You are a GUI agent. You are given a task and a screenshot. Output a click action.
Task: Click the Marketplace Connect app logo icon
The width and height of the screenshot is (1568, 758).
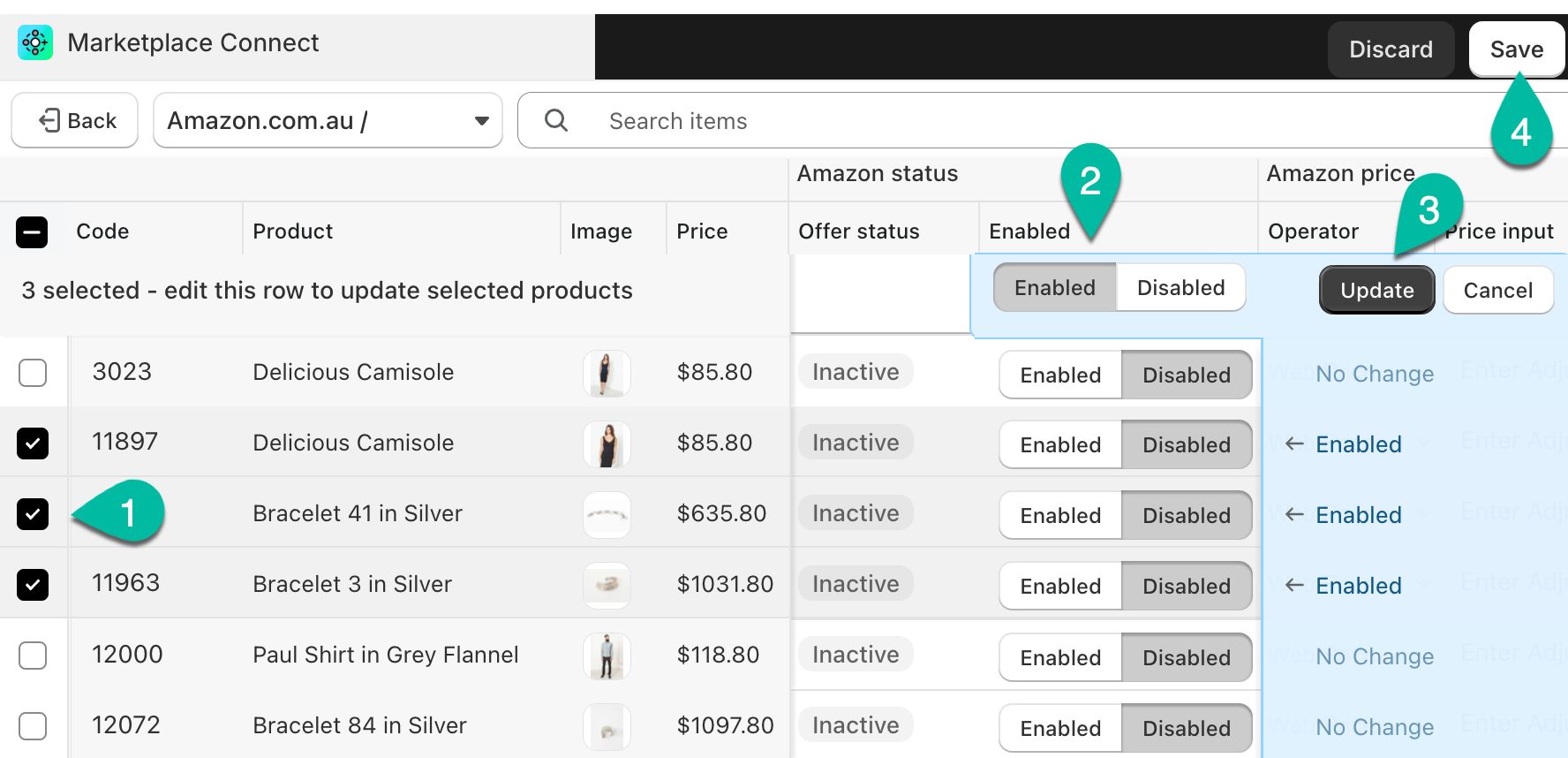point(35,42)
